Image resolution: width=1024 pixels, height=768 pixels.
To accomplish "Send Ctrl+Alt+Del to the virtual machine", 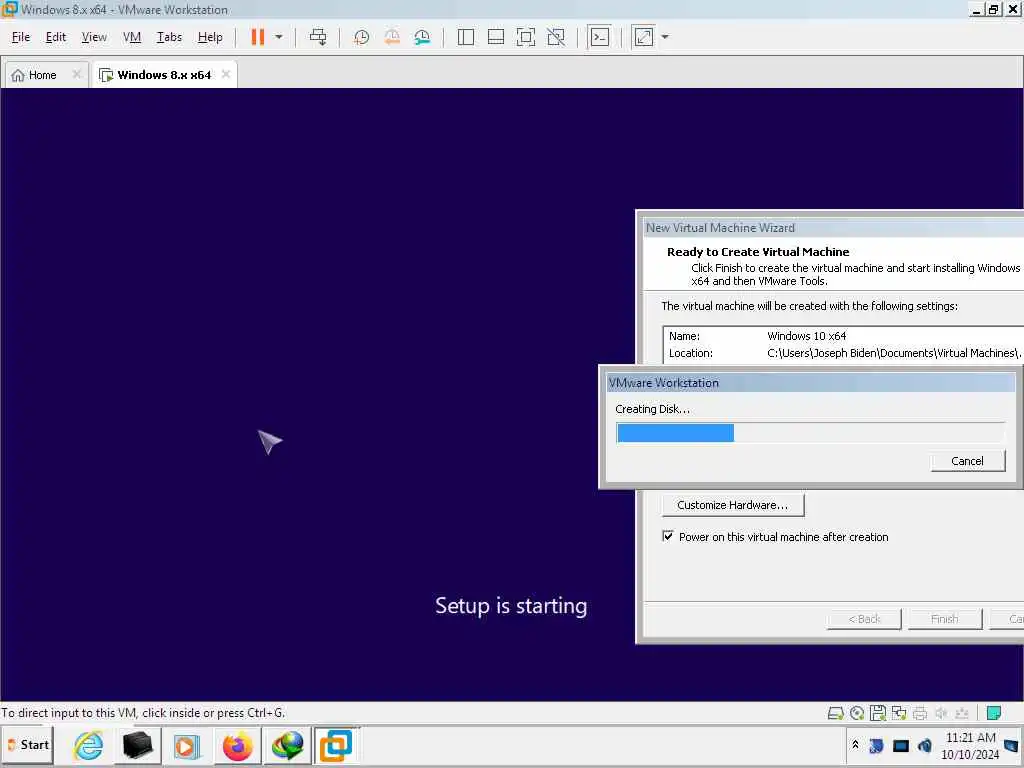I will tap(318, 37).
